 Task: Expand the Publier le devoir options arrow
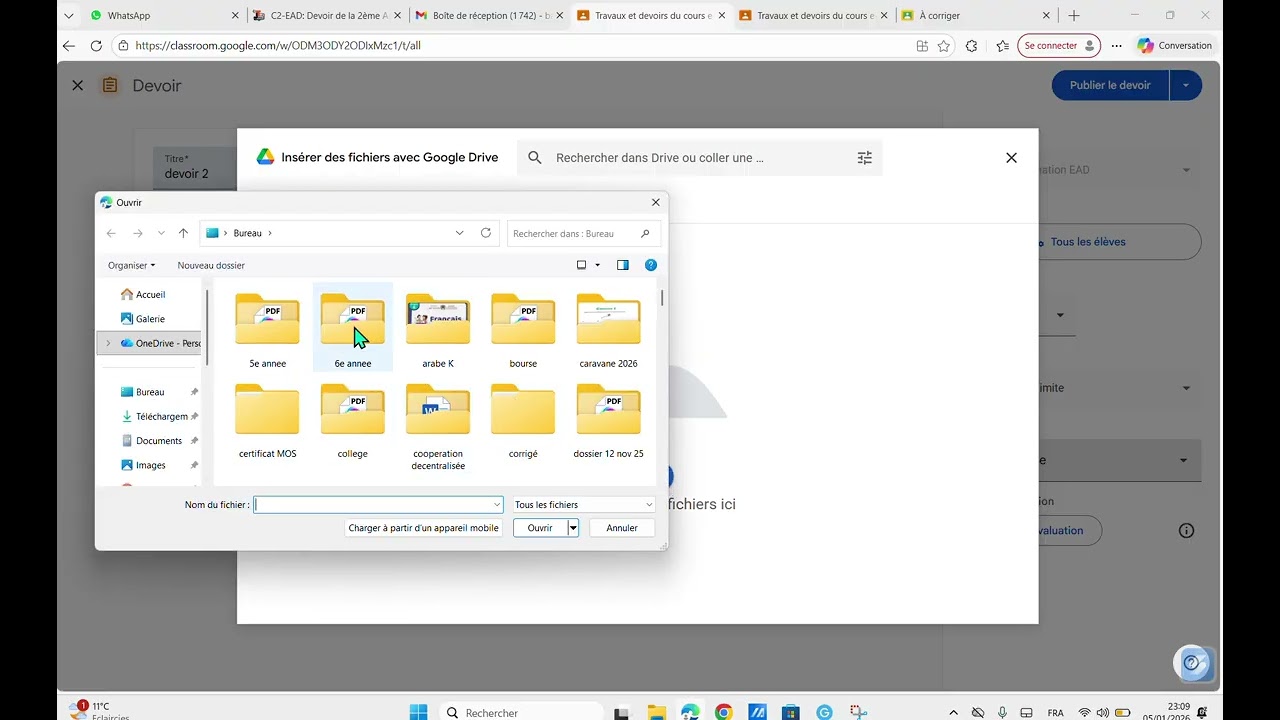[x=1185, y=85]
